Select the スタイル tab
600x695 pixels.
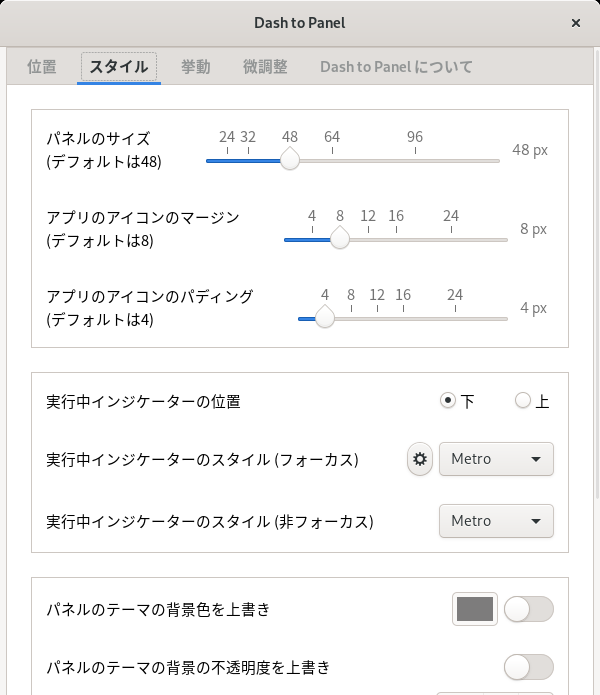click(x=119, y=67)
